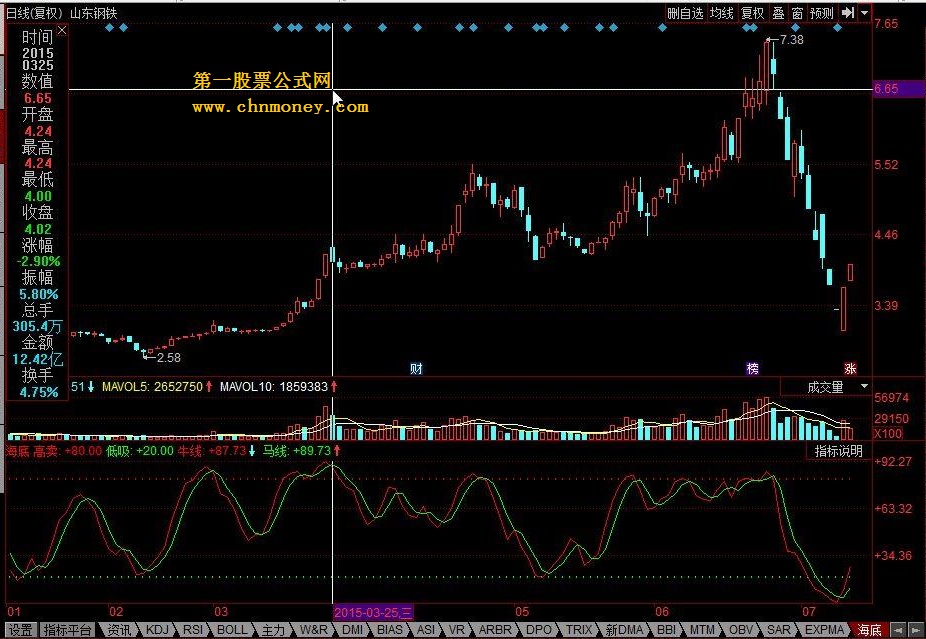The image size is (926, 639).
Task: Select the 新DMA indicator tab
Action: [x=624, y=630]
